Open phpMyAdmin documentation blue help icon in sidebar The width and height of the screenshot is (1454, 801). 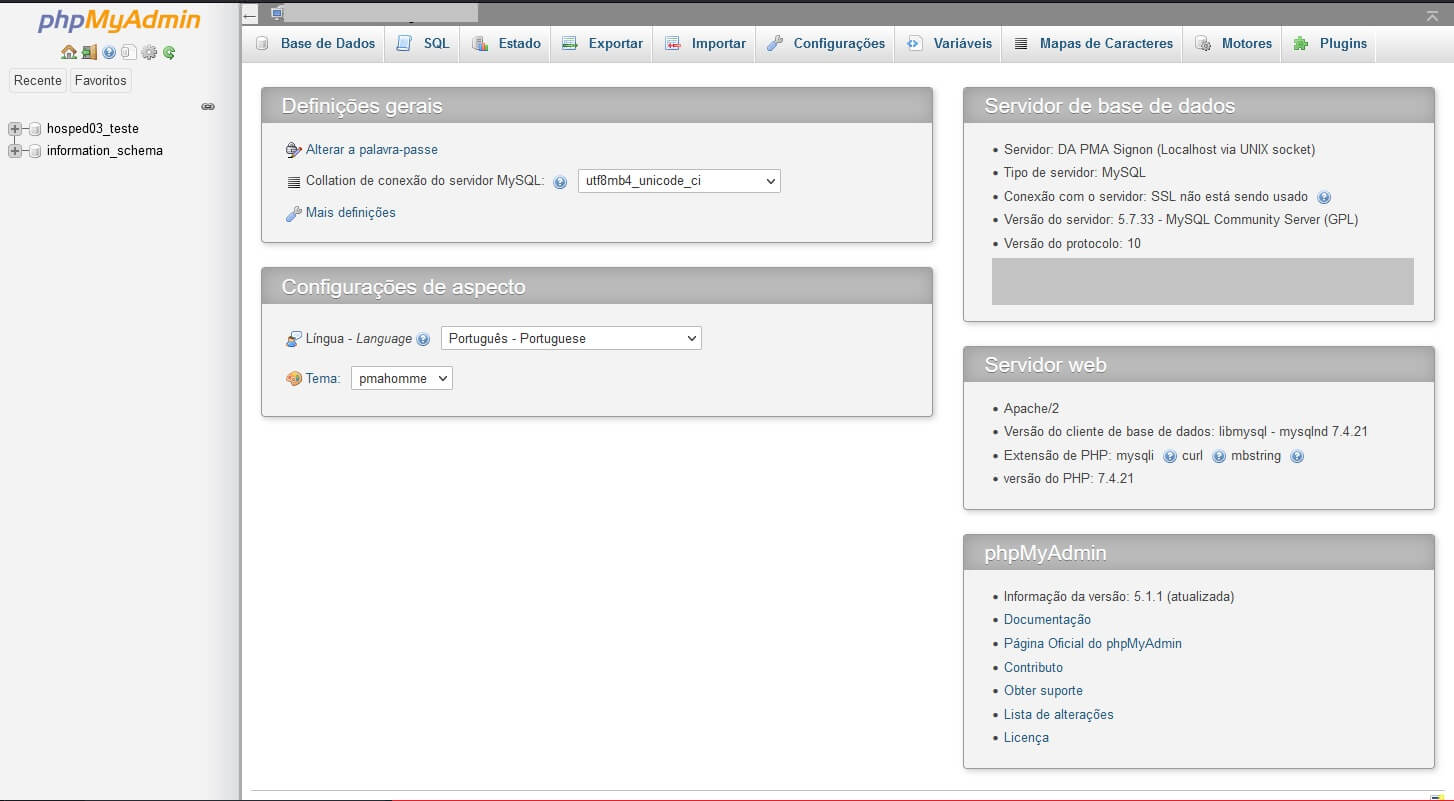(109, 52)
